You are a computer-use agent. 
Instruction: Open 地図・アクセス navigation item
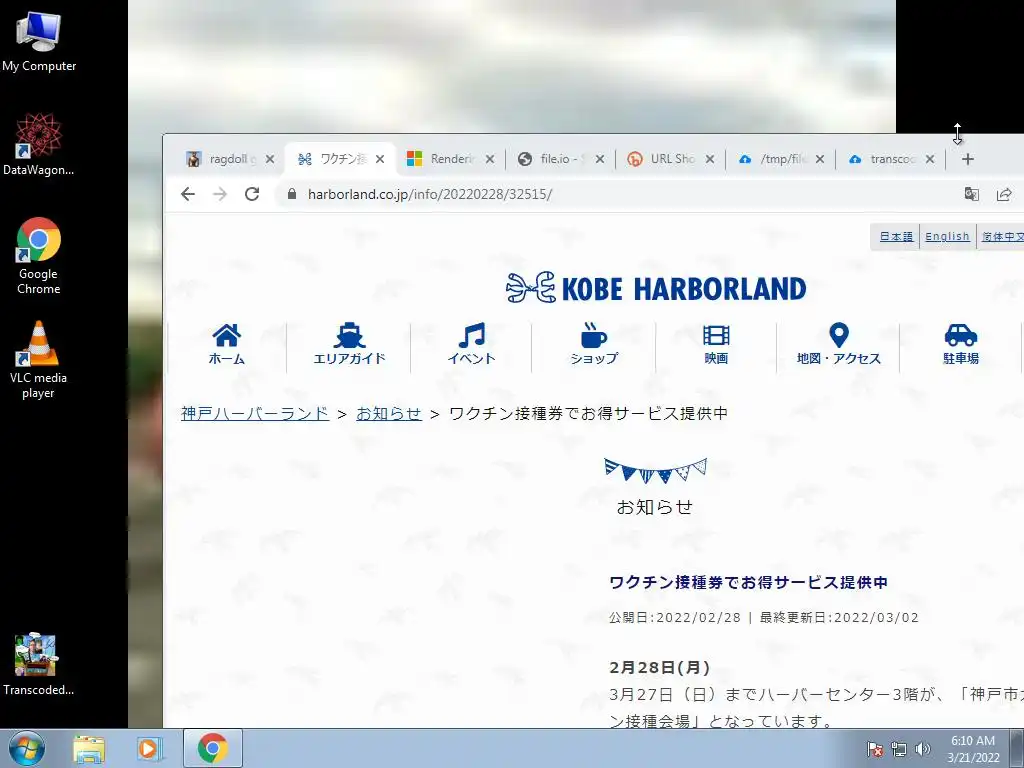coord(839,344)
